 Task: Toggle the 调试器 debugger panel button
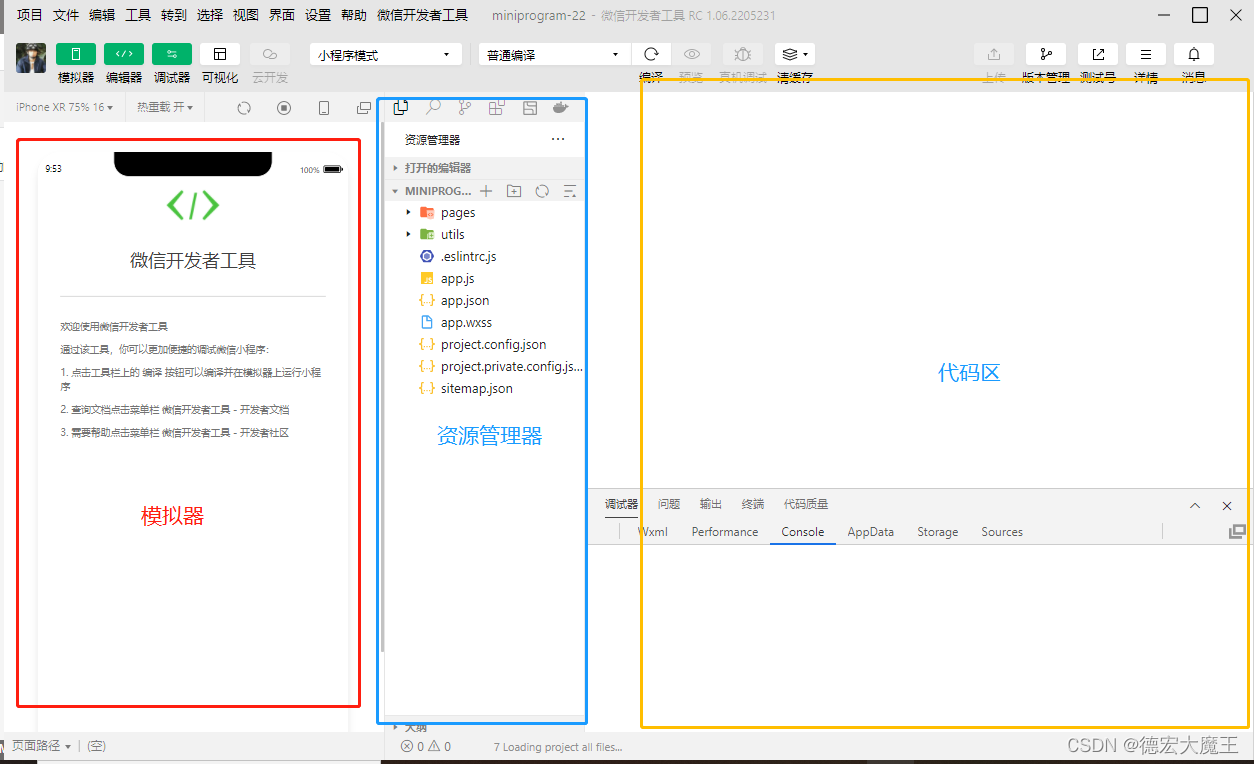(x=172, y=54)
